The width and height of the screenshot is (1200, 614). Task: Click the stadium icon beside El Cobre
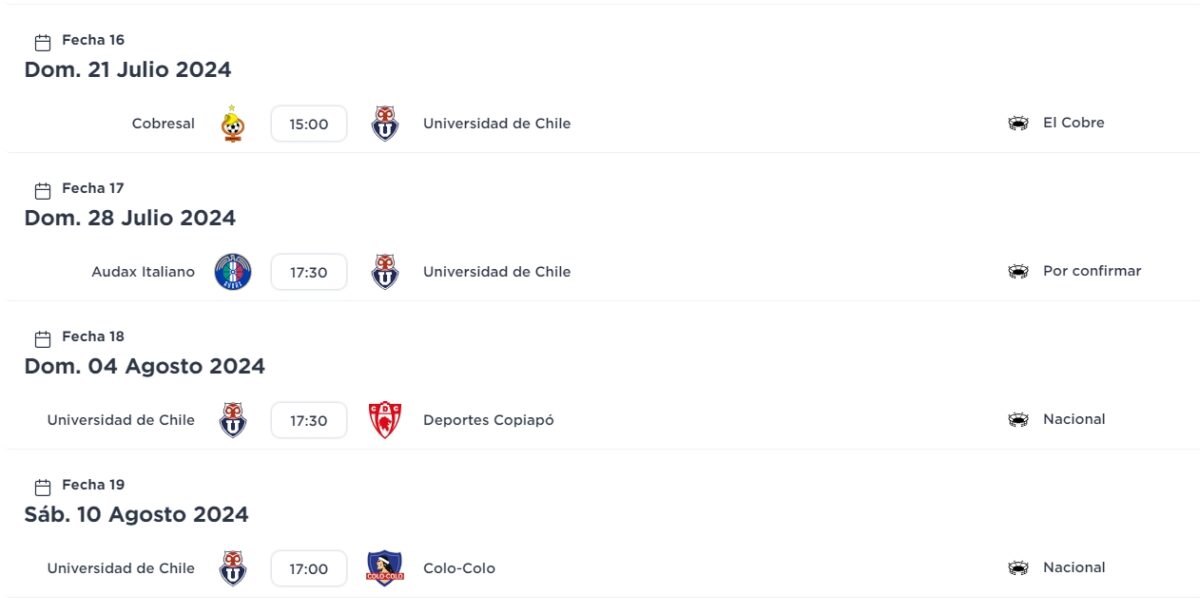point(1018,123)
